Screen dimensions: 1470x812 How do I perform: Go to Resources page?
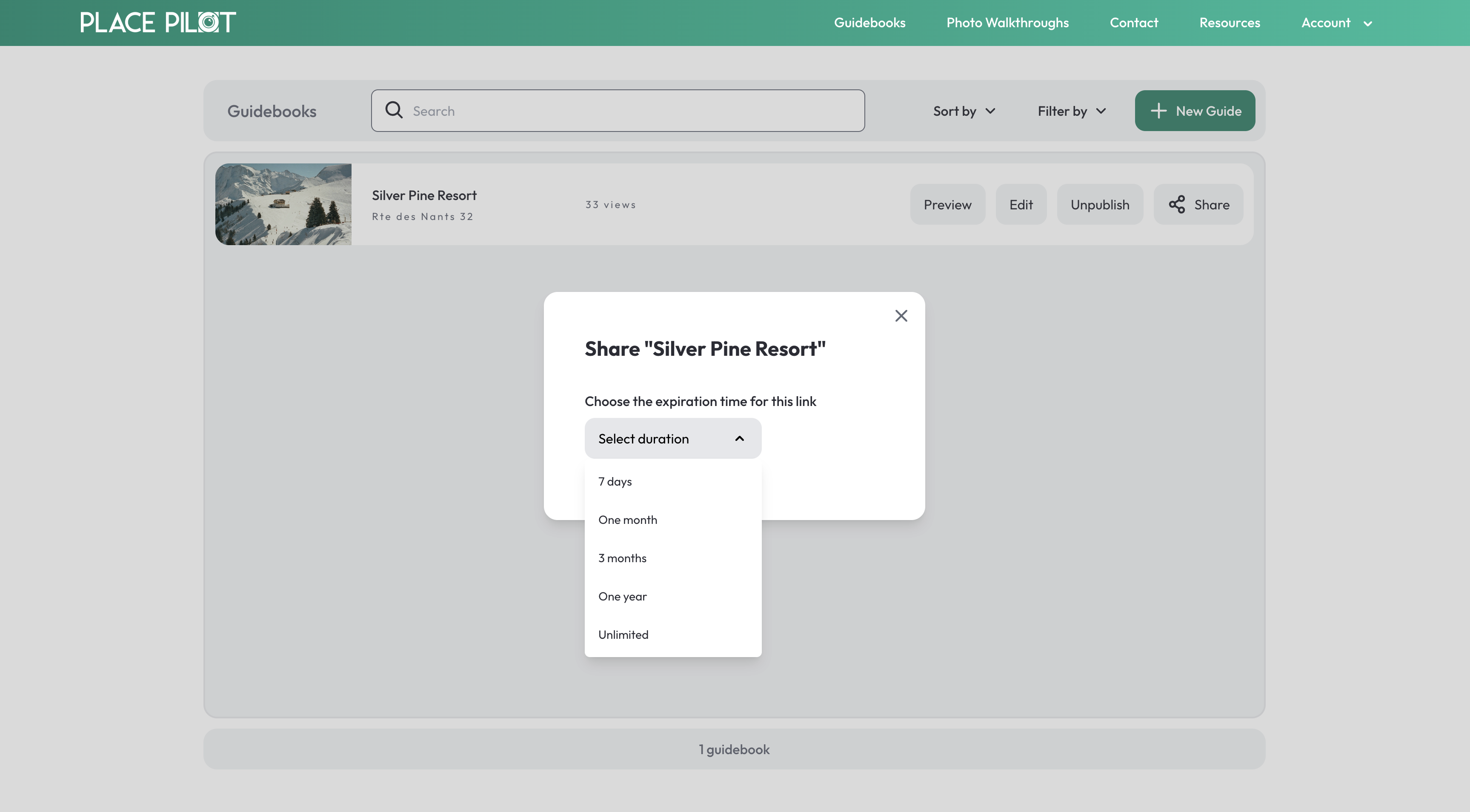(1229, 23)
